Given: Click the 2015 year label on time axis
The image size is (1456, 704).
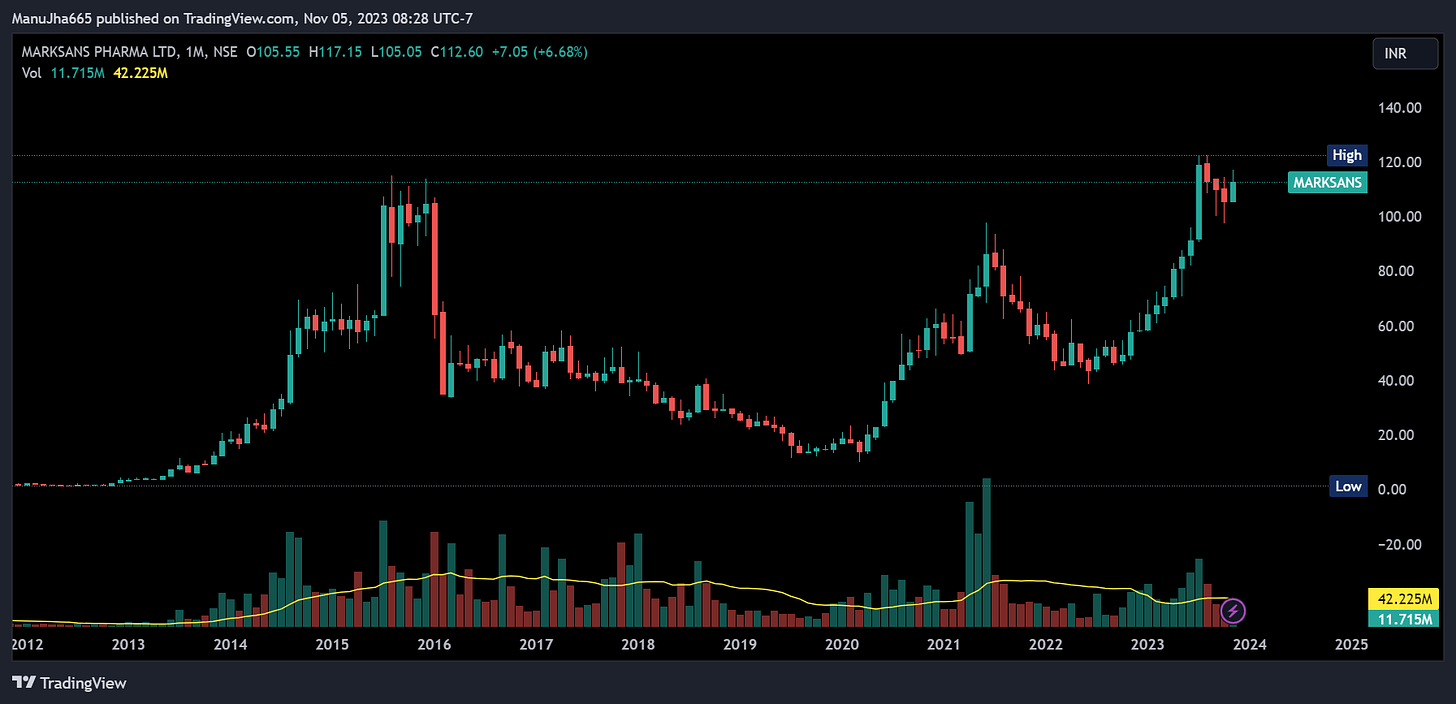Looking at the screenshot, I should pyautogui.click(x=332, y=645).
